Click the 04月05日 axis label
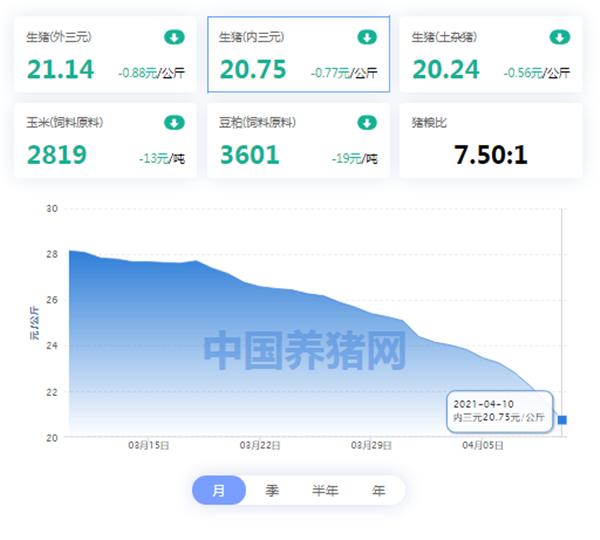Viewport: 600px width, 540px height. coord(483,445)
